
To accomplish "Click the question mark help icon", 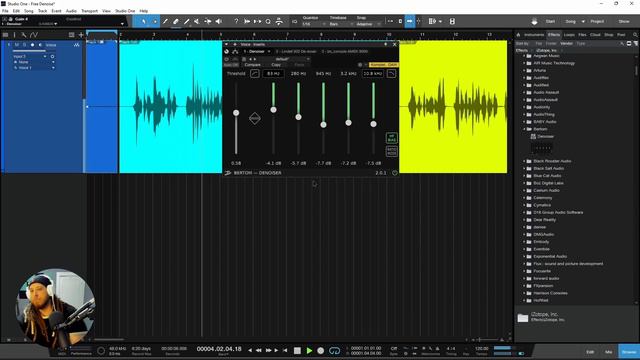I will (236, 21).
